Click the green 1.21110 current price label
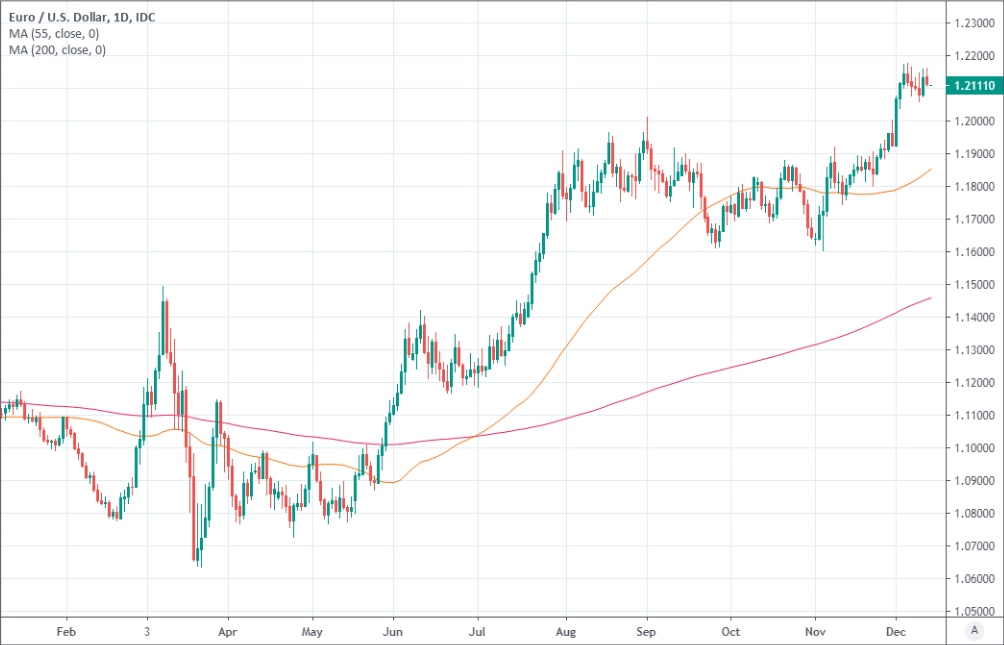The image size is (1004, 645). [x=975, y=89]
